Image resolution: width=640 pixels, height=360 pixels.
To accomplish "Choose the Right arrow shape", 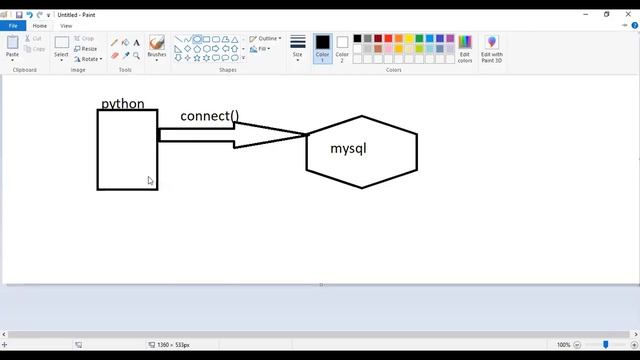I will point(216,49).
